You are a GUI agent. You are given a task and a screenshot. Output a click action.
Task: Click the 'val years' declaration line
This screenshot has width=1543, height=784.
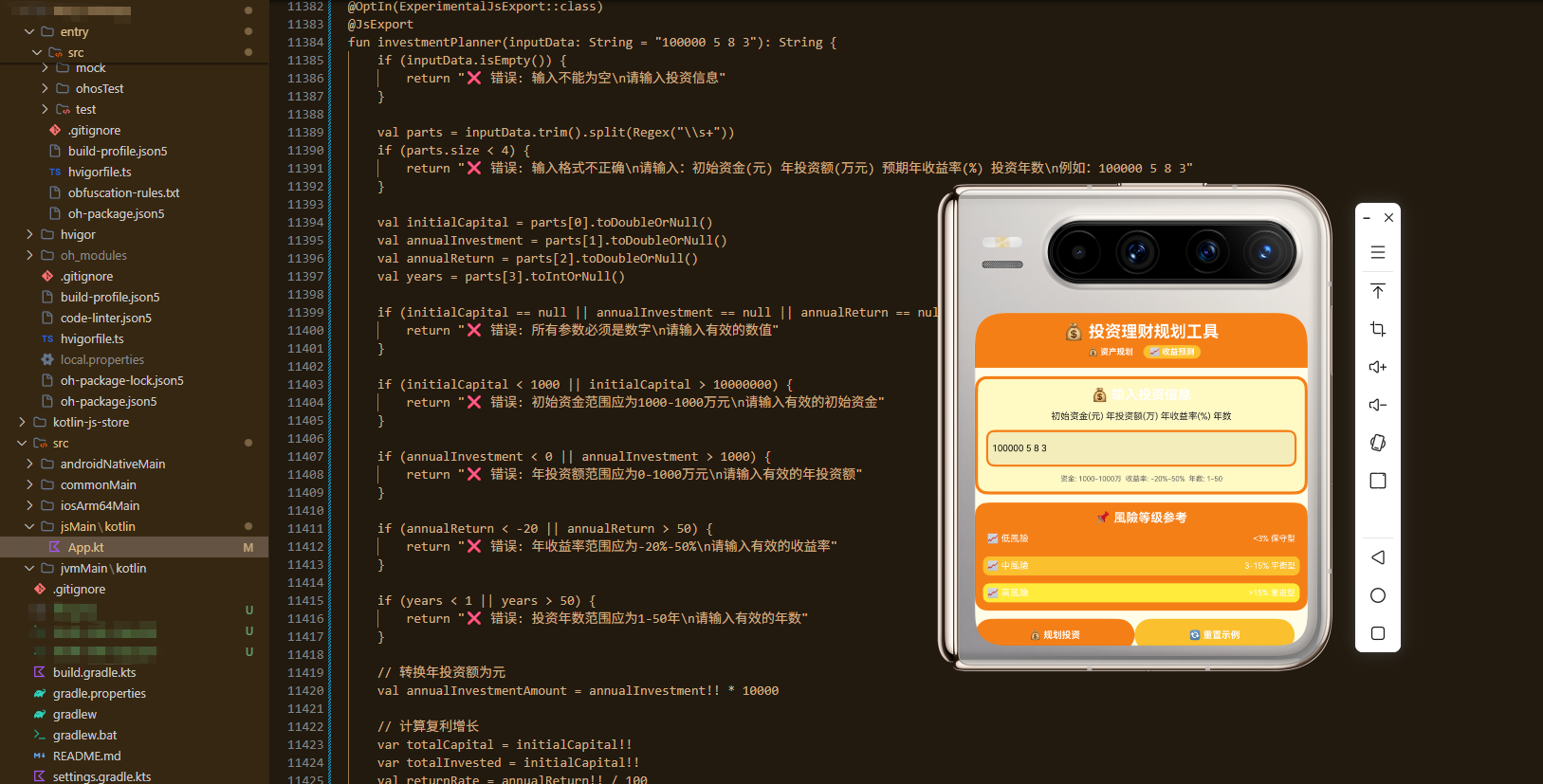[501, 276]
